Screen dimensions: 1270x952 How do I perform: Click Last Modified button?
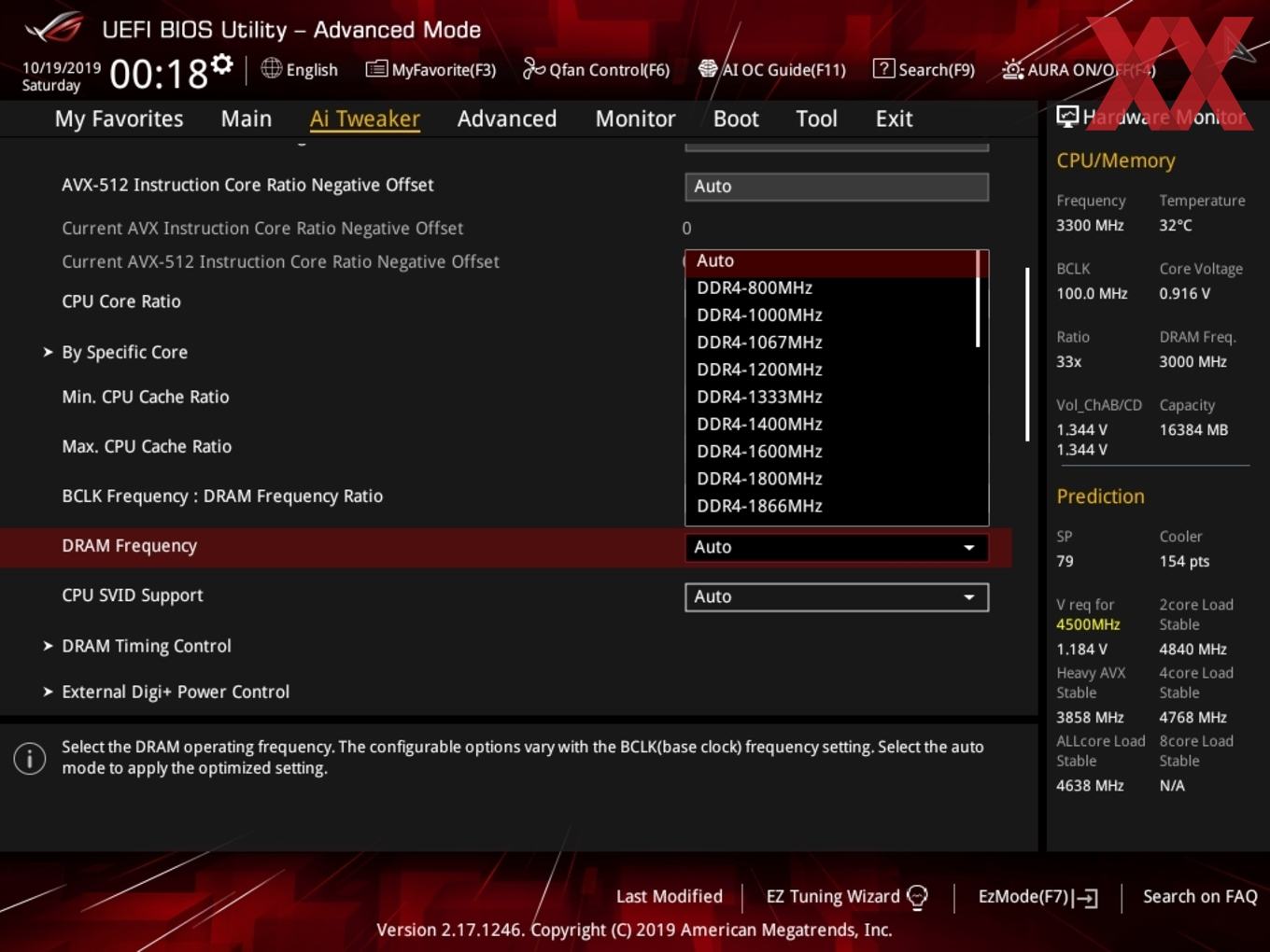point(669,897)
